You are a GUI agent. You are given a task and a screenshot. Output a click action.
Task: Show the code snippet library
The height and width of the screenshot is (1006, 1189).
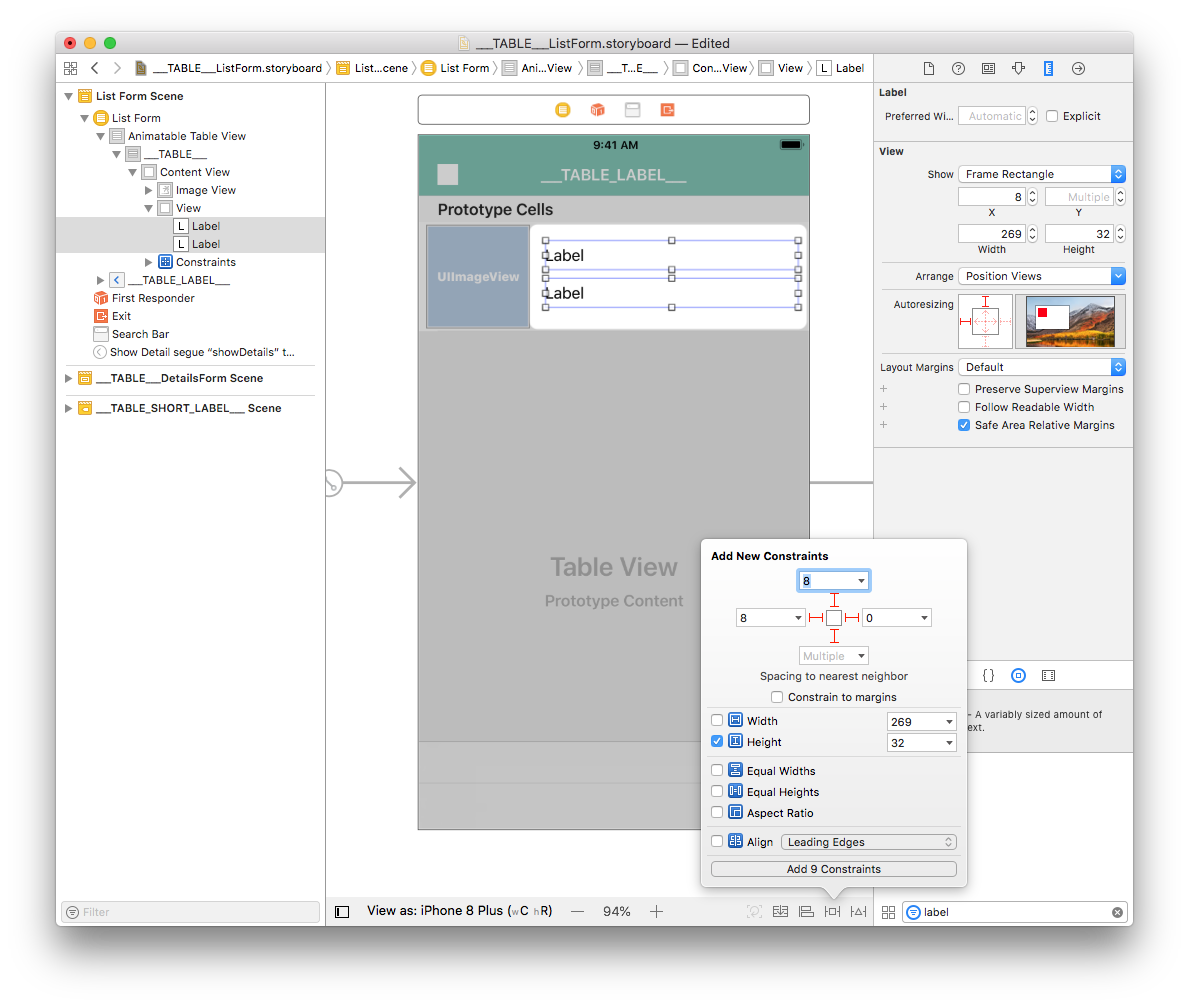(989, 675)
